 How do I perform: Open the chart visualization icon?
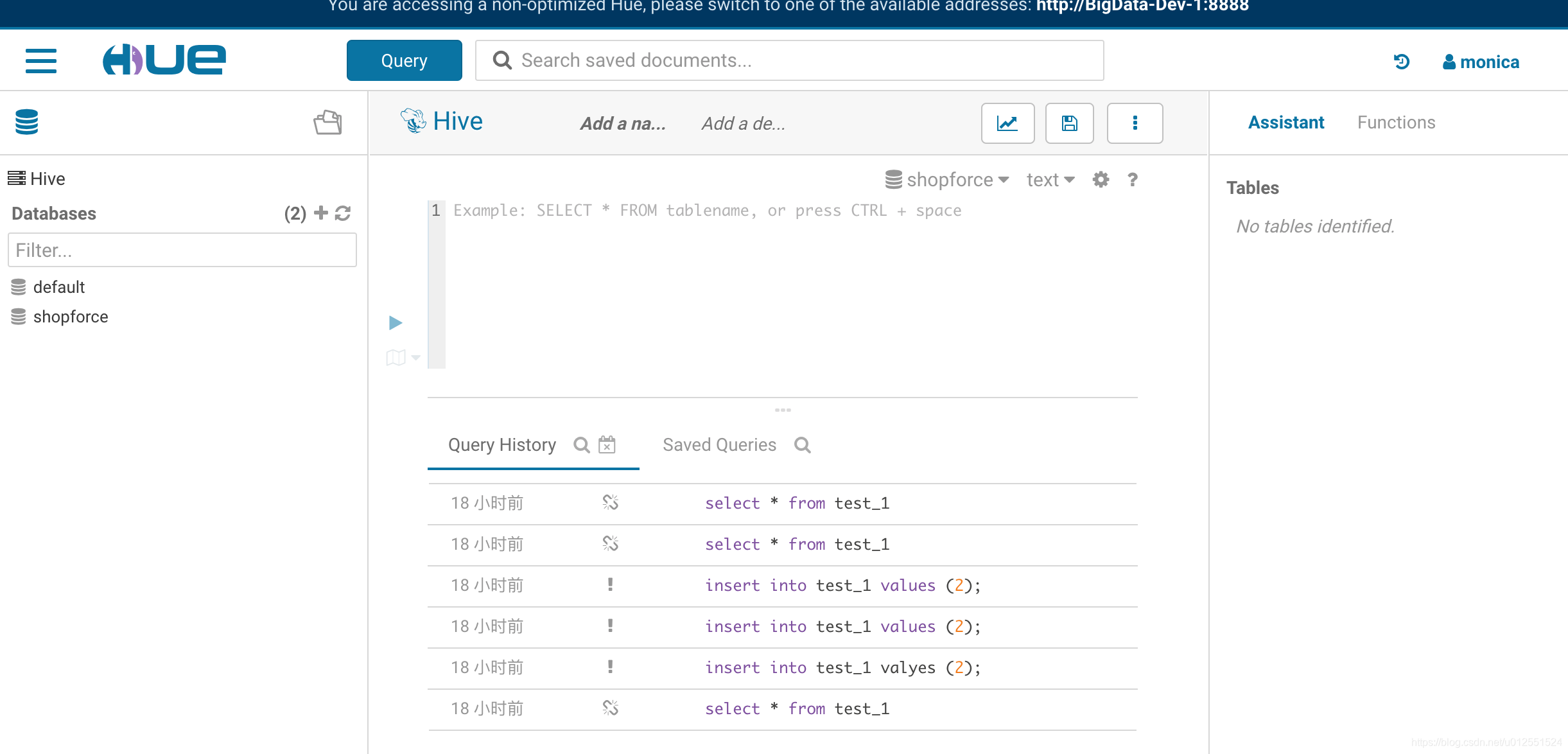tap(1007, 123)
